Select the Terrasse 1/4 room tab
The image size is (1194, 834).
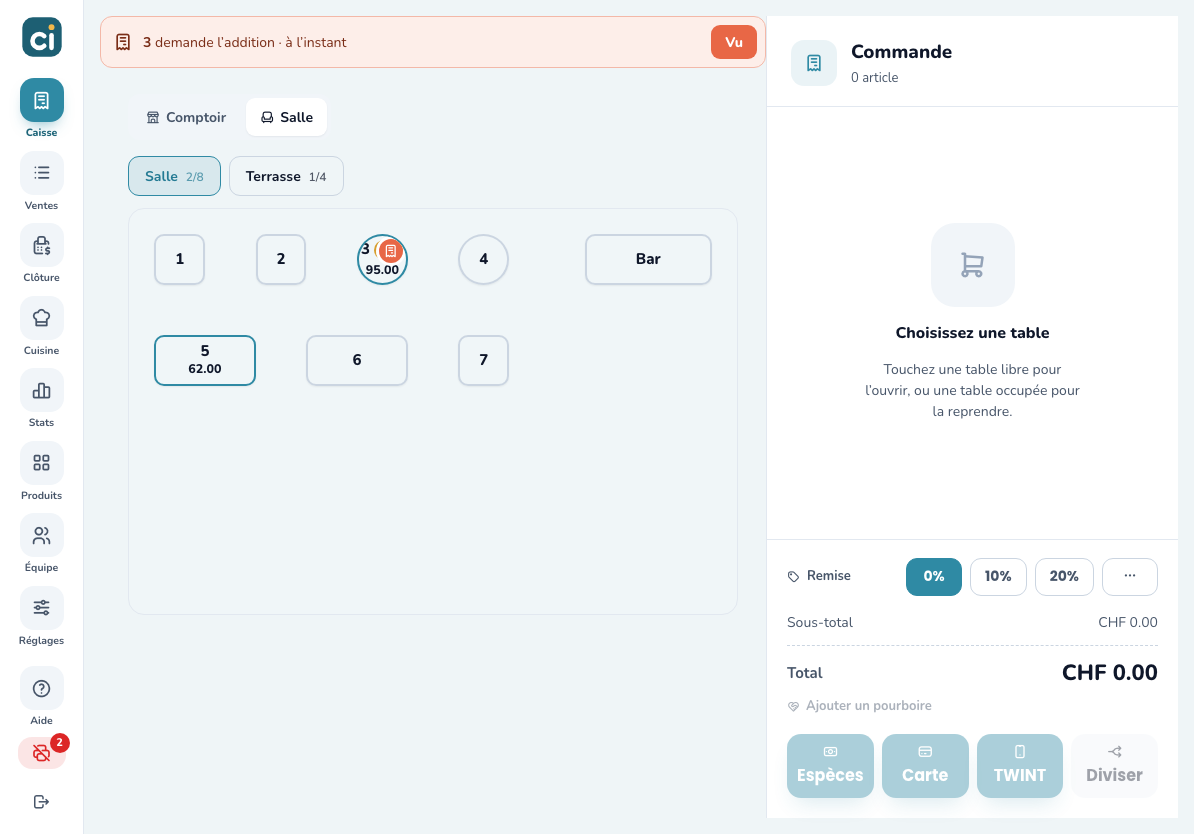click(286, 176)
